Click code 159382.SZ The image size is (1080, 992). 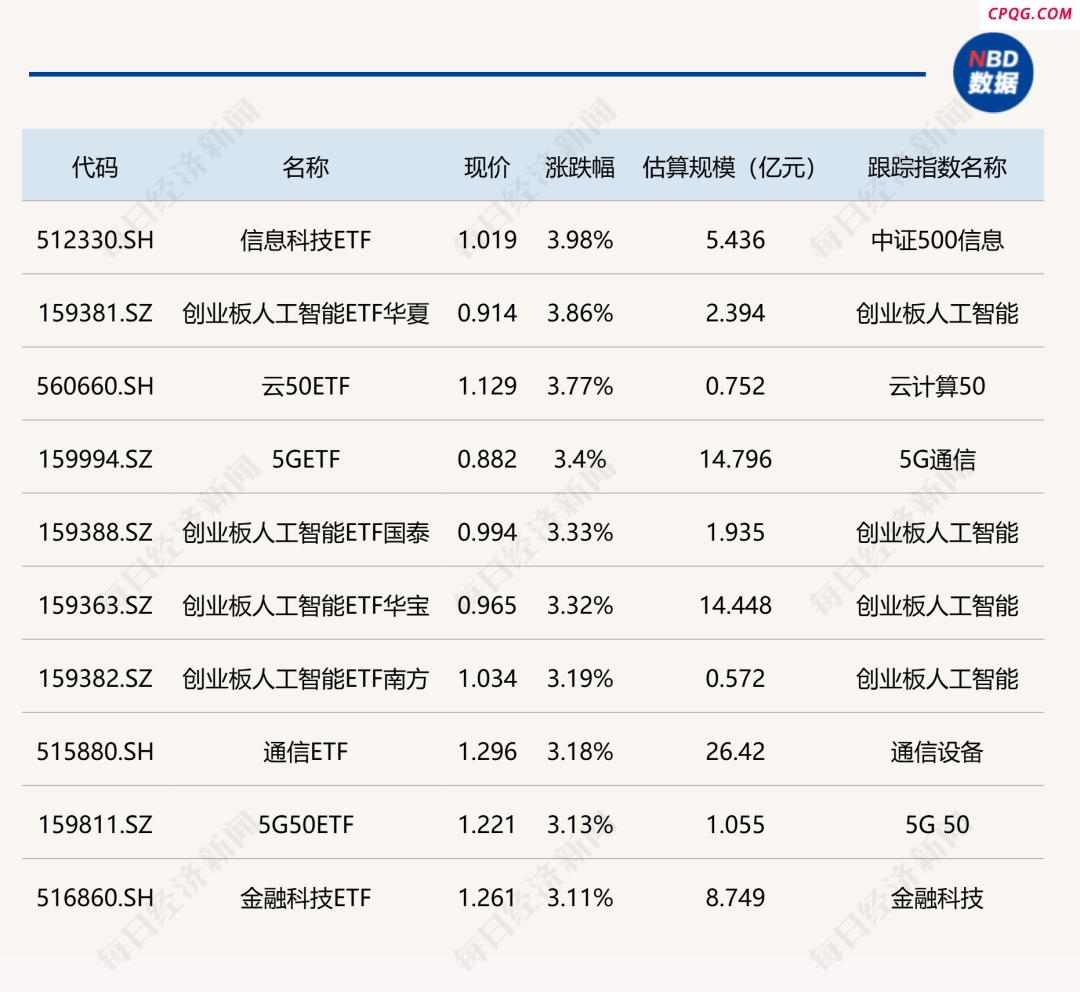95,679
